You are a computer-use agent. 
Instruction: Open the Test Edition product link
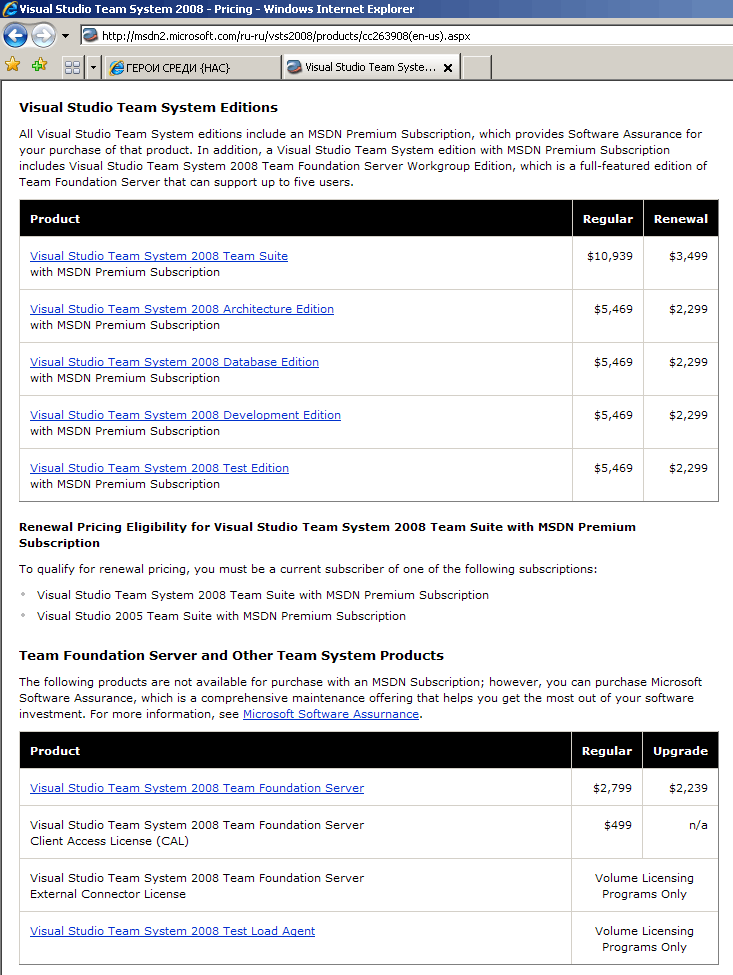159,468
